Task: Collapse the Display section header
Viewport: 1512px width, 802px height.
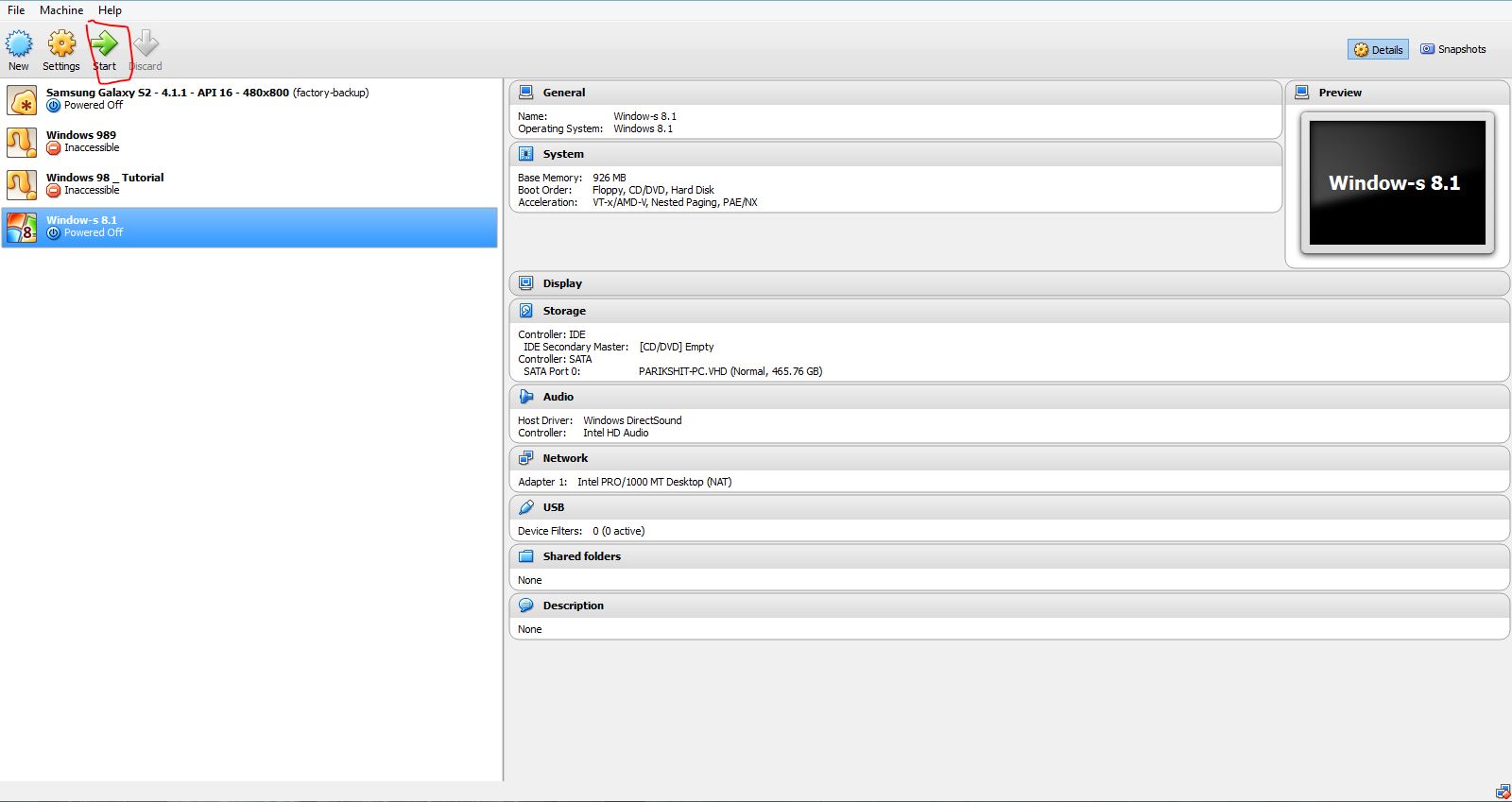Action: [562, 283]
